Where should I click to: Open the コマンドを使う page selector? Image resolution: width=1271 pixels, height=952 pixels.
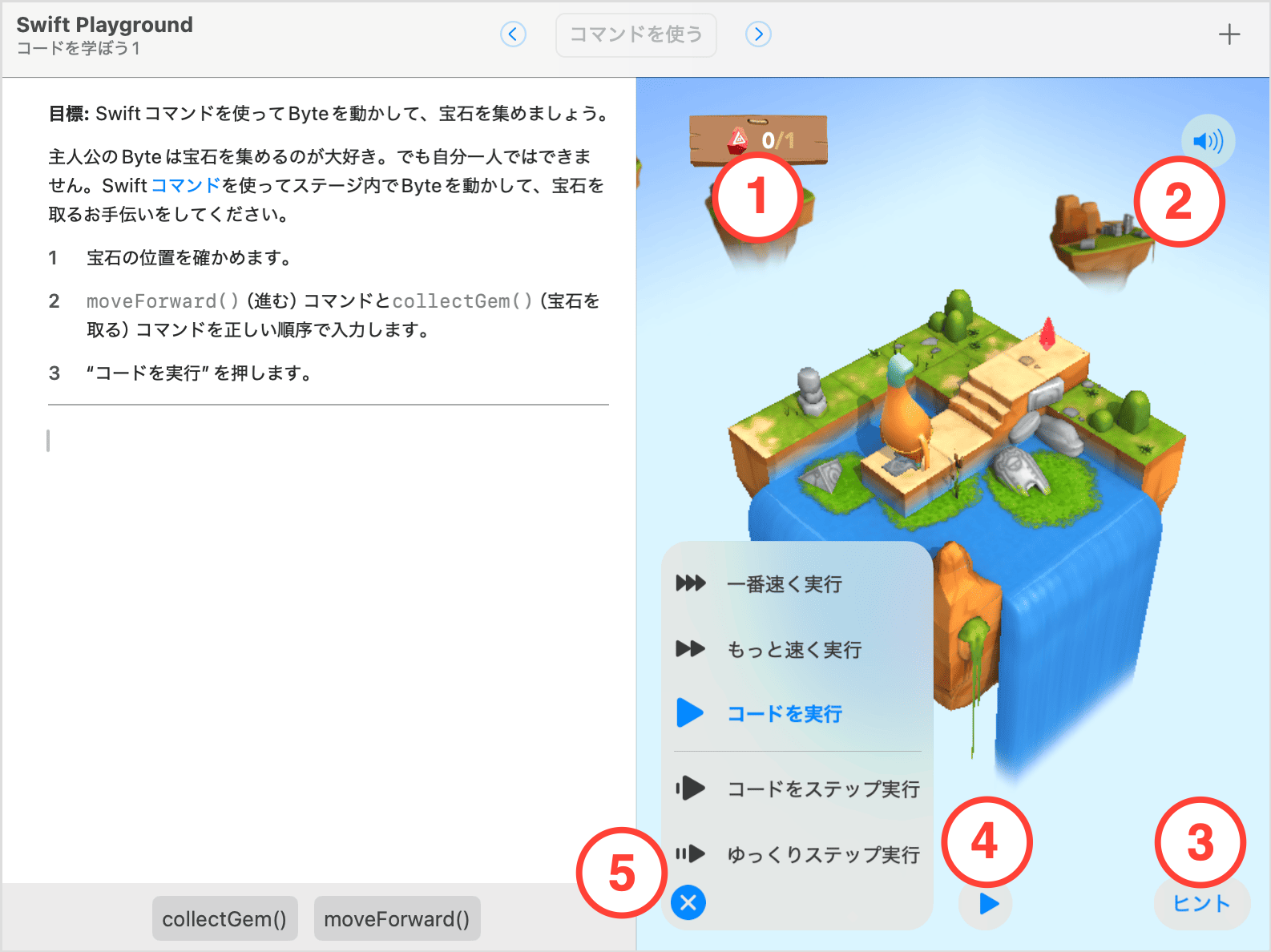click(x=636, y=34)
